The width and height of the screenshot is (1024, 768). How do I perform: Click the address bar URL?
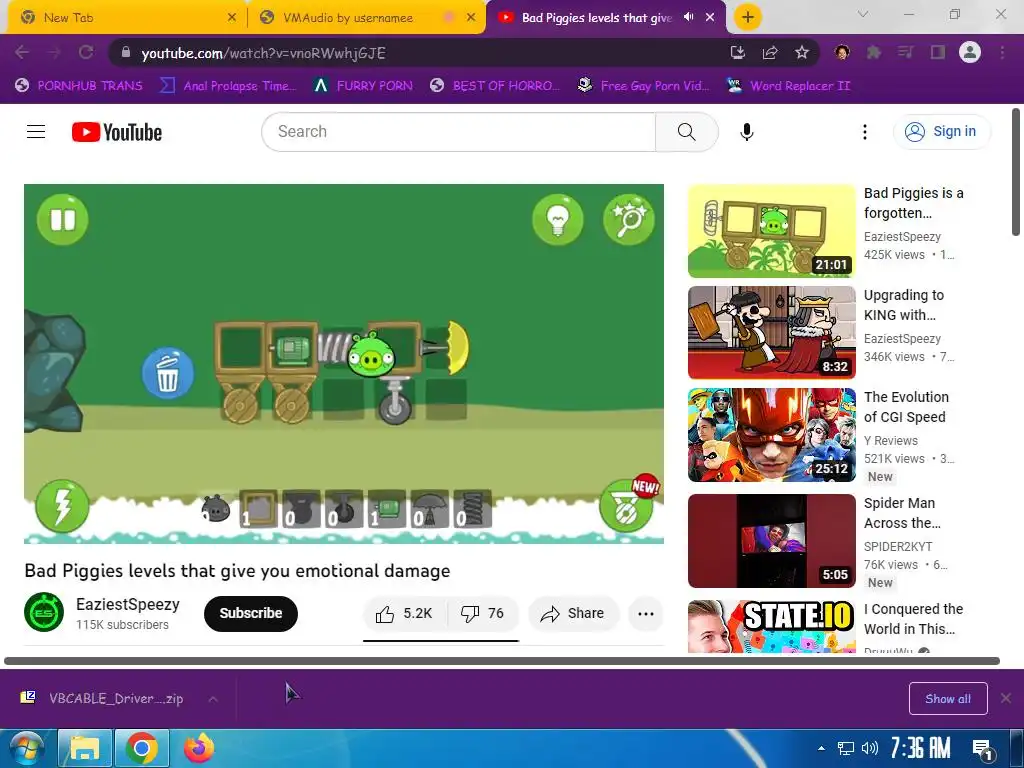[x=263, y=53]
